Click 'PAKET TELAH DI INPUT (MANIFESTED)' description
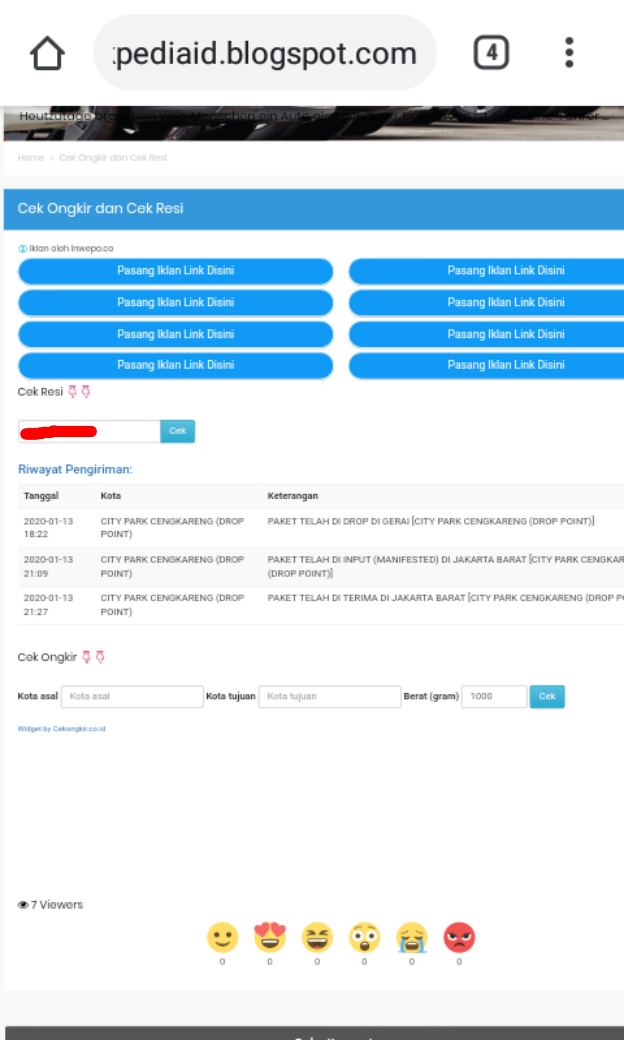This screenshot has width=624, height=1040. [445, 566]
